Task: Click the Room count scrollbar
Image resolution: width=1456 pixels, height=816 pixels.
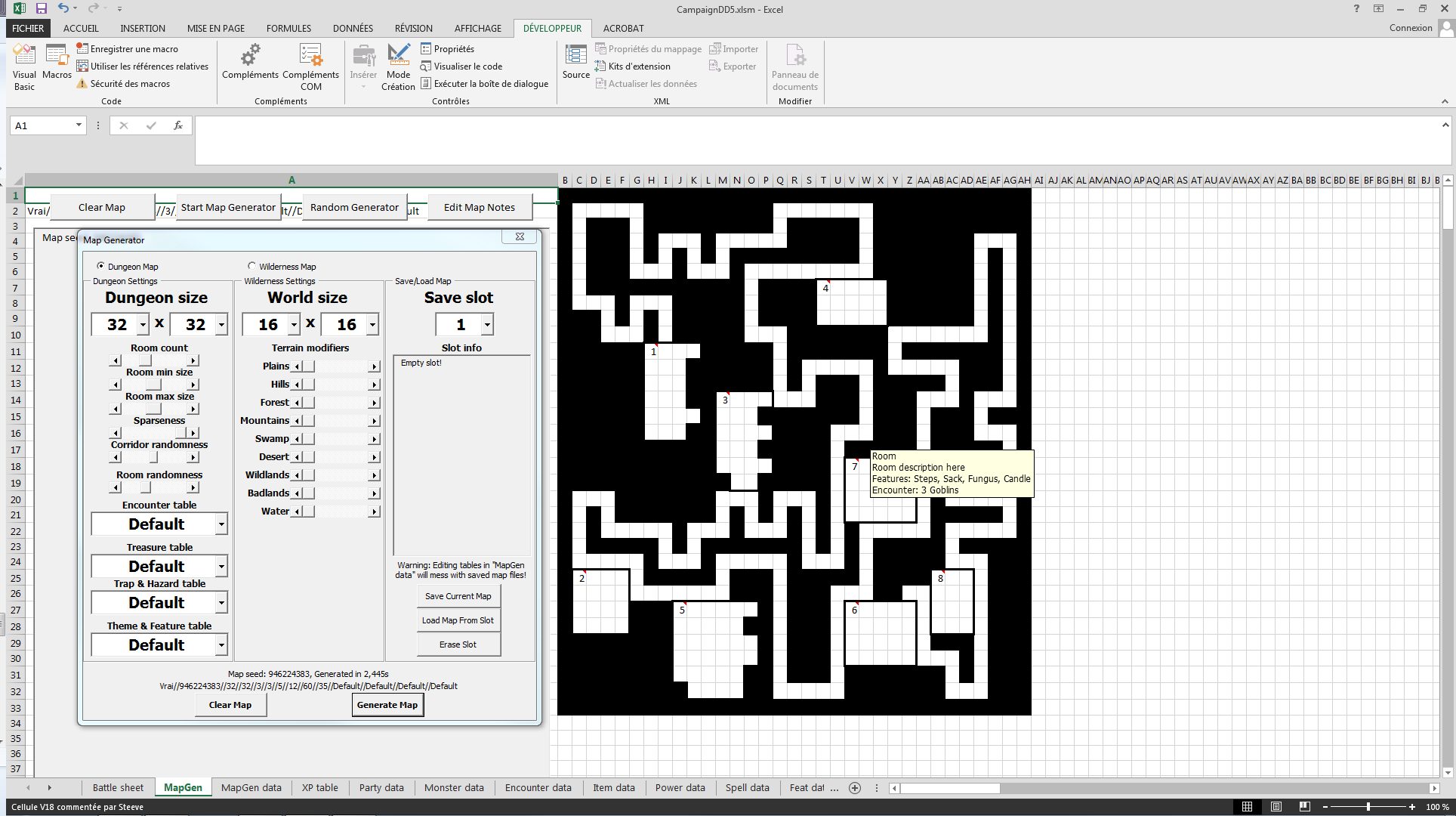Action: [154, 360]
